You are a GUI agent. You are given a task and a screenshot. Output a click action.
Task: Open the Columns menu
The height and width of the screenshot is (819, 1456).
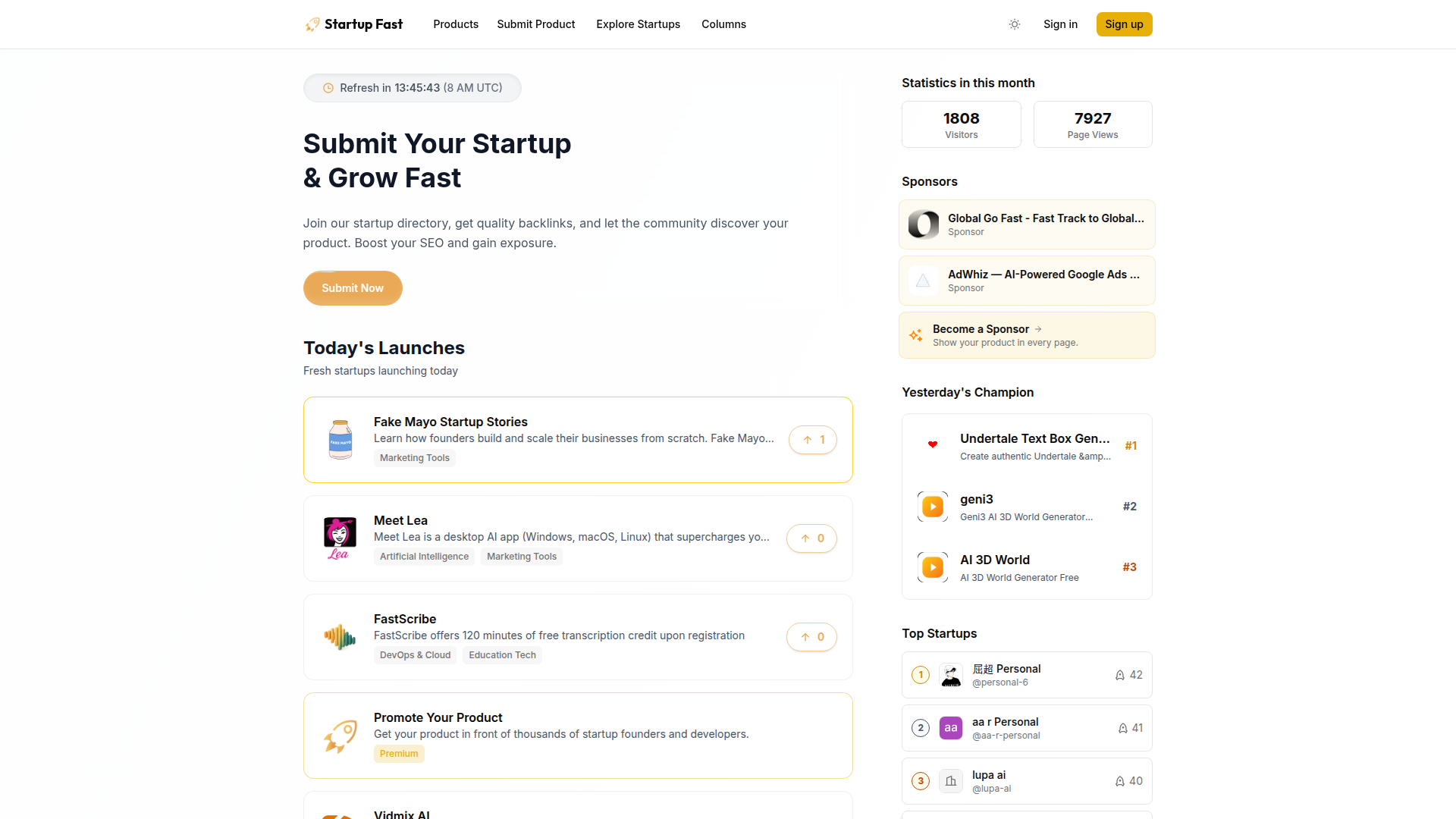click(x=723, y=24)
